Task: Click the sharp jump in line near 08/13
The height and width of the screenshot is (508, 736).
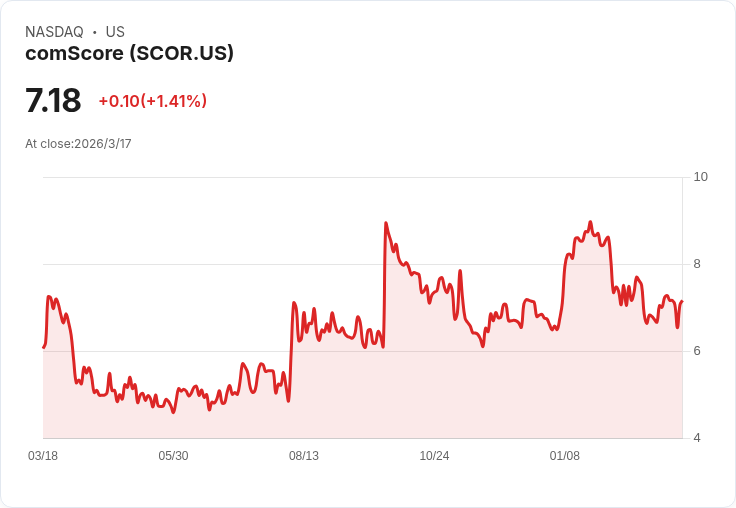Action: tap(291, 350)
